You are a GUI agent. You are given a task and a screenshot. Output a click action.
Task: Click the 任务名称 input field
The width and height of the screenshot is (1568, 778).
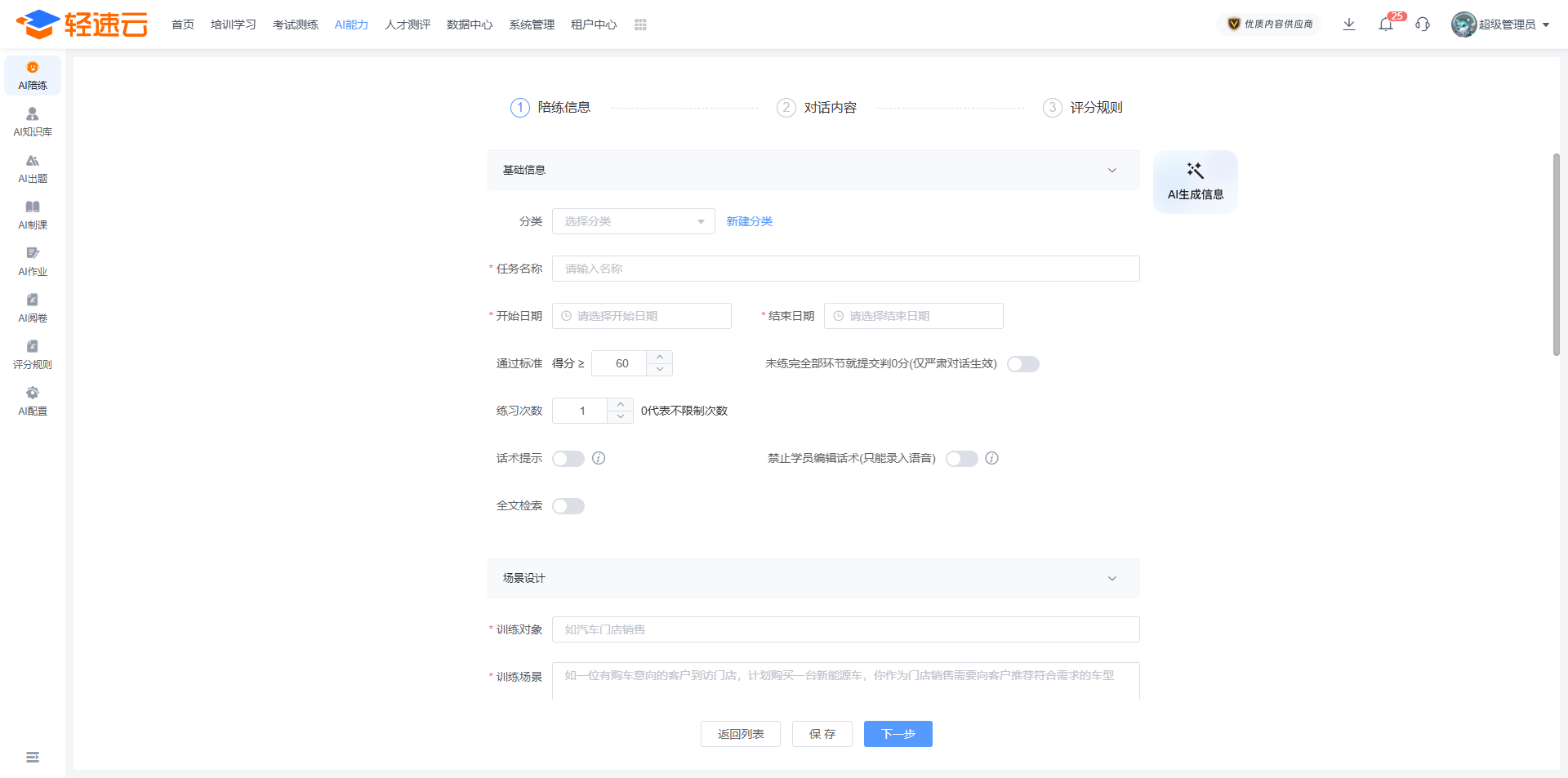[845, 269]
